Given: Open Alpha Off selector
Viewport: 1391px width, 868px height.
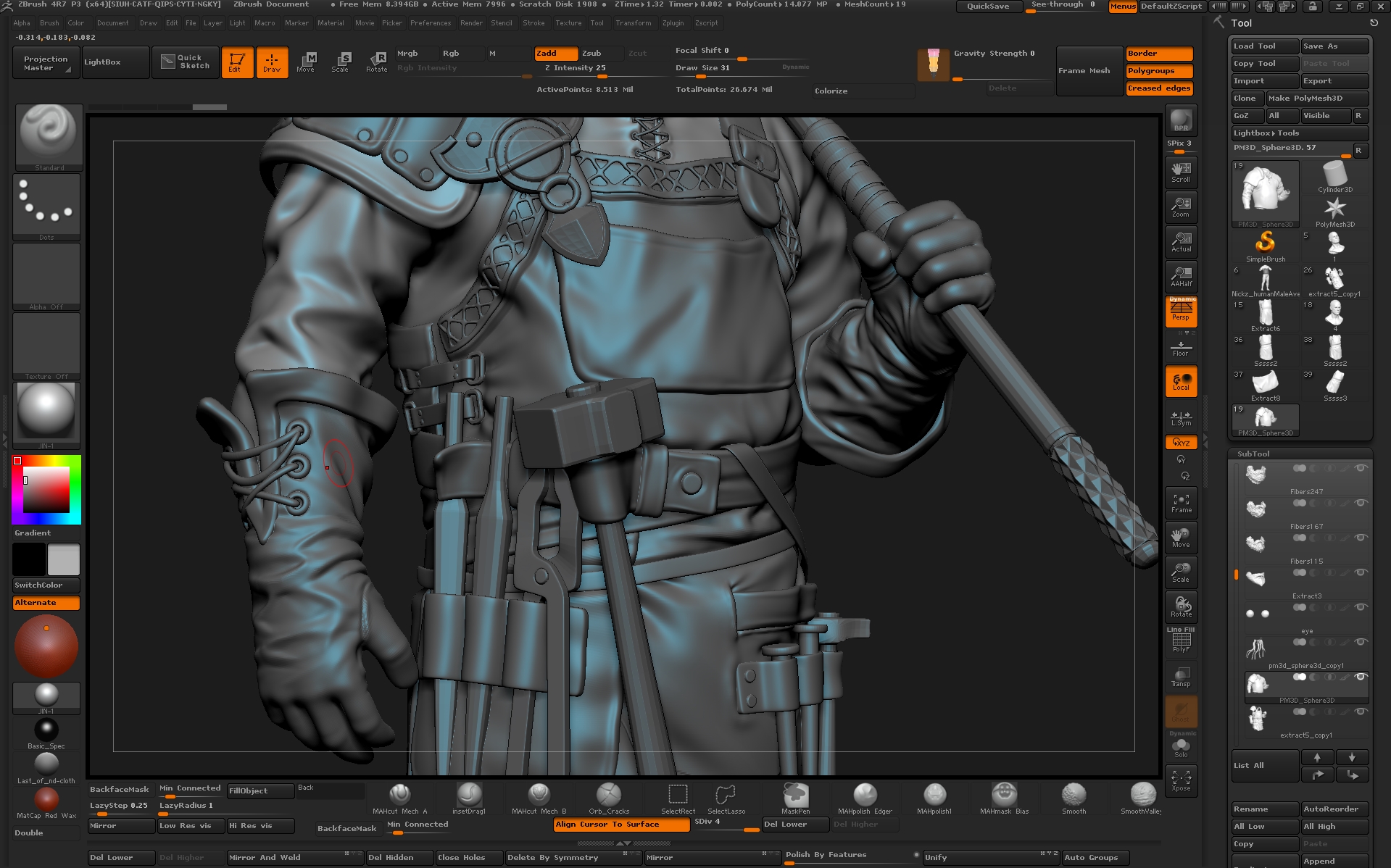Looking at the screenshot, I should [46, 277].
